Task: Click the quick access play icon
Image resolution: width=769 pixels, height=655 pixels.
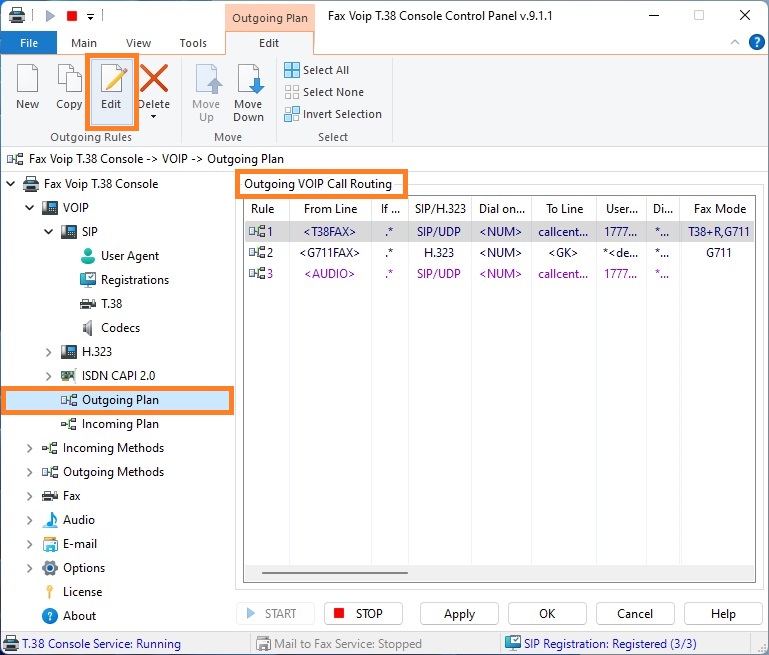Action: [x=50, y=16]
